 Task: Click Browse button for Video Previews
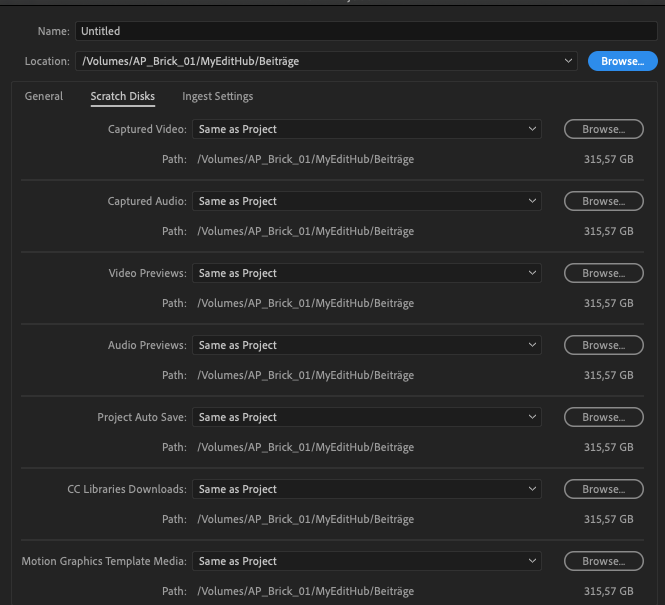coord(603,273)
